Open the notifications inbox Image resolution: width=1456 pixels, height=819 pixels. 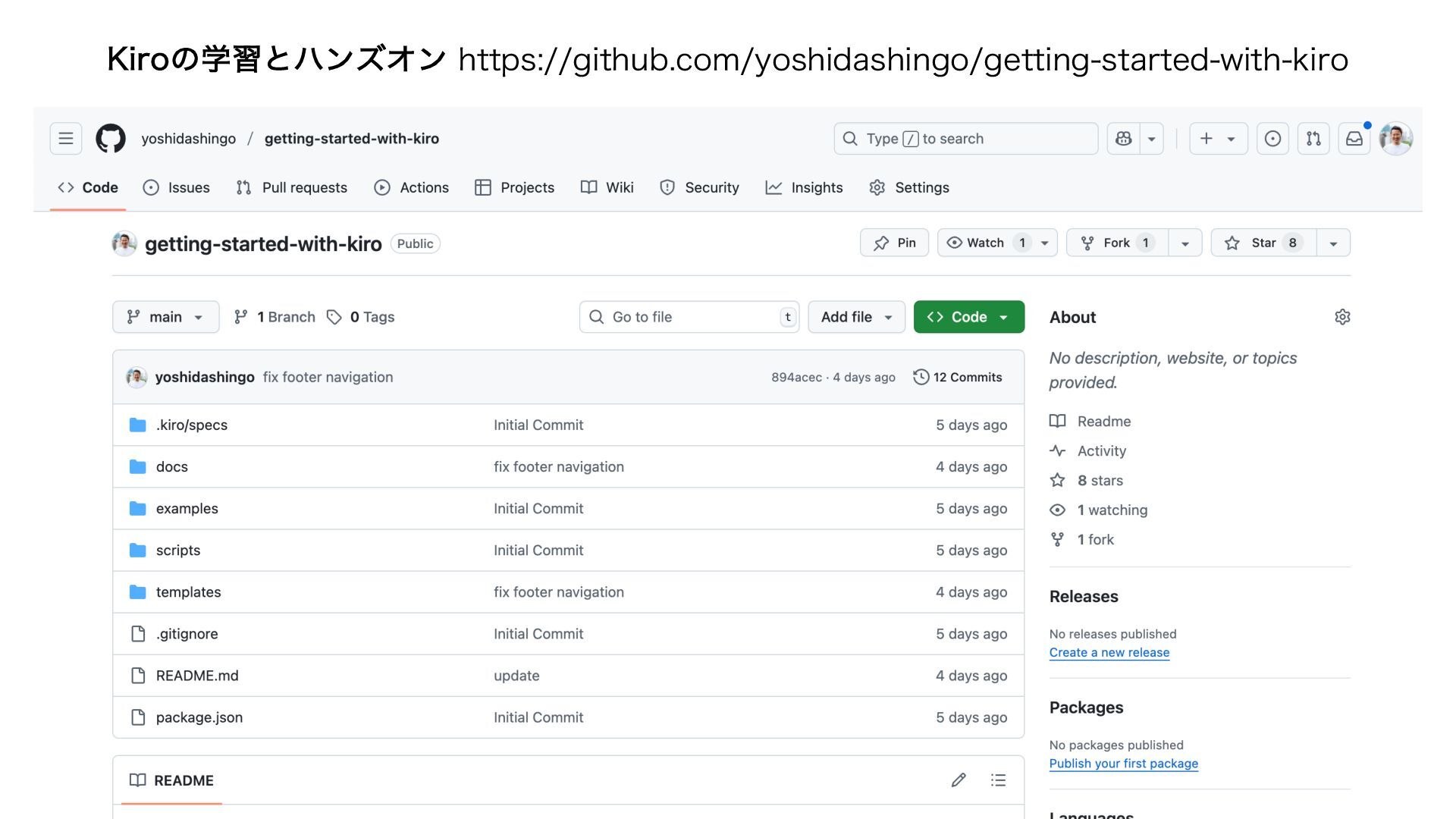pos(1354,139)
